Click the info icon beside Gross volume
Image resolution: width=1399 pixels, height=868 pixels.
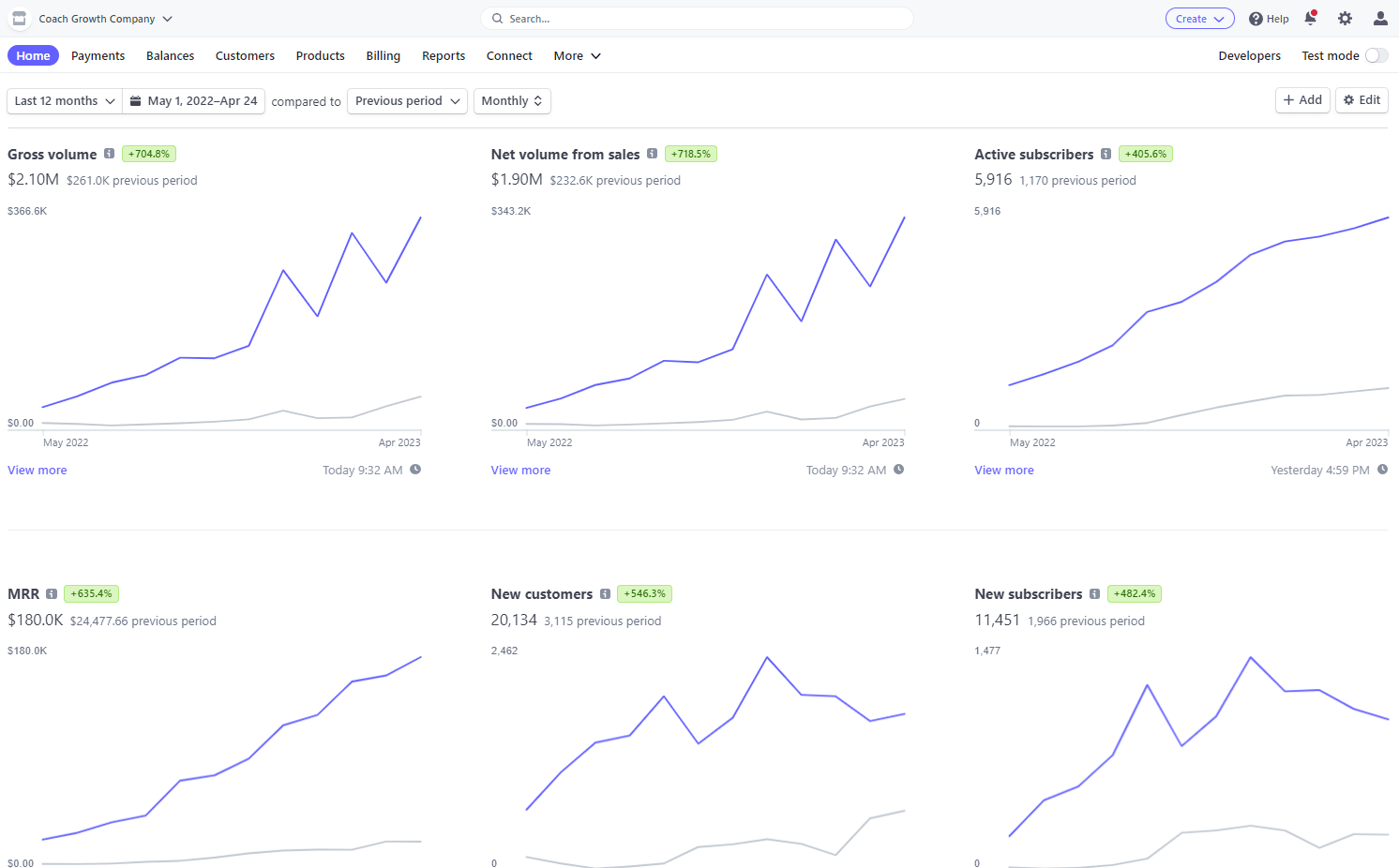tap(109, 154)
